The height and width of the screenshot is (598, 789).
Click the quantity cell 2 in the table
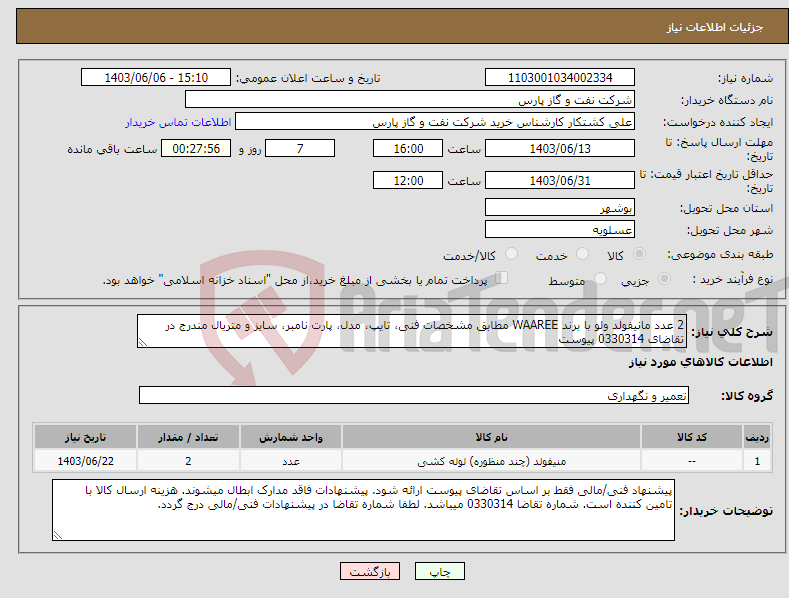(188, 461)
